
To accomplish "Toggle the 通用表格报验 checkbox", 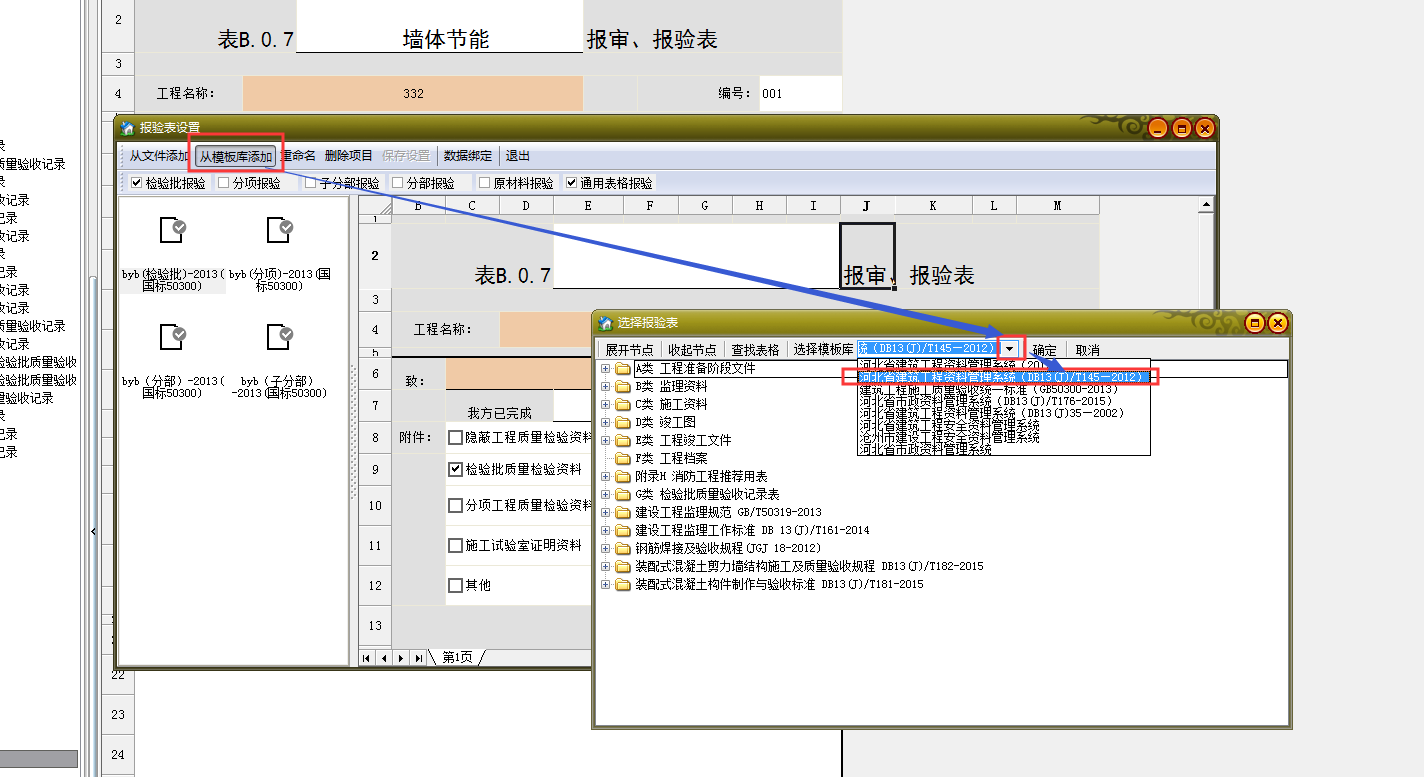I will point(571,183).
